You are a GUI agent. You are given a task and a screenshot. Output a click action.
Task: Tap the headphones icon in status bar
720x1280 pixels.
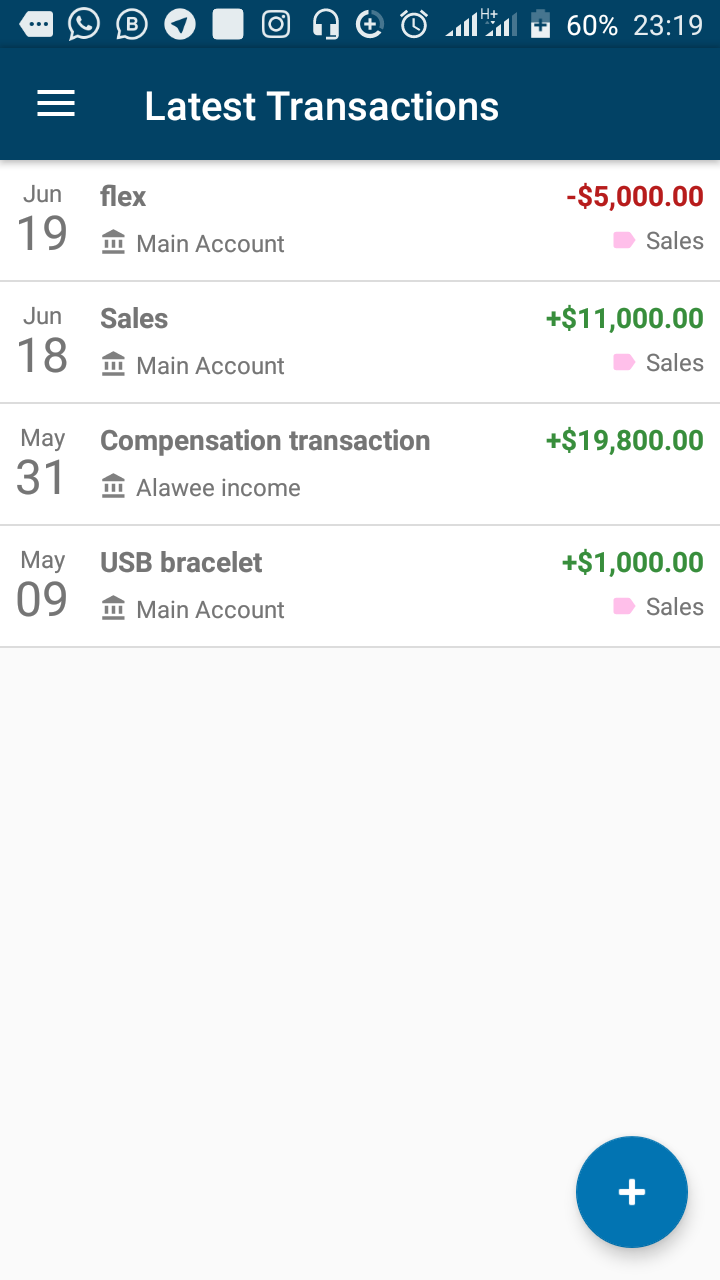(x=325, y=24)
